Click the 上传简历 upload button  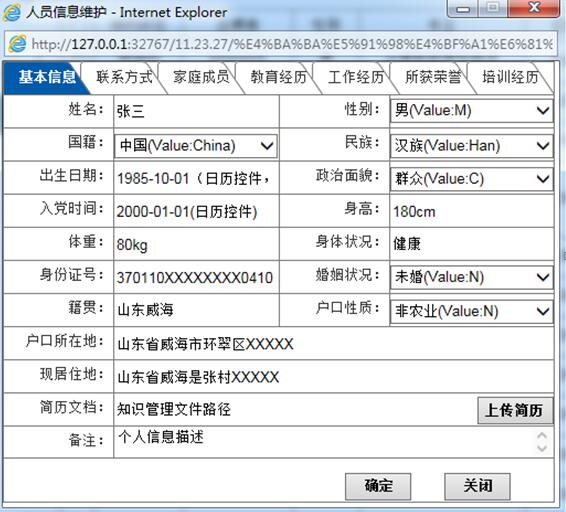pos(515,411)
